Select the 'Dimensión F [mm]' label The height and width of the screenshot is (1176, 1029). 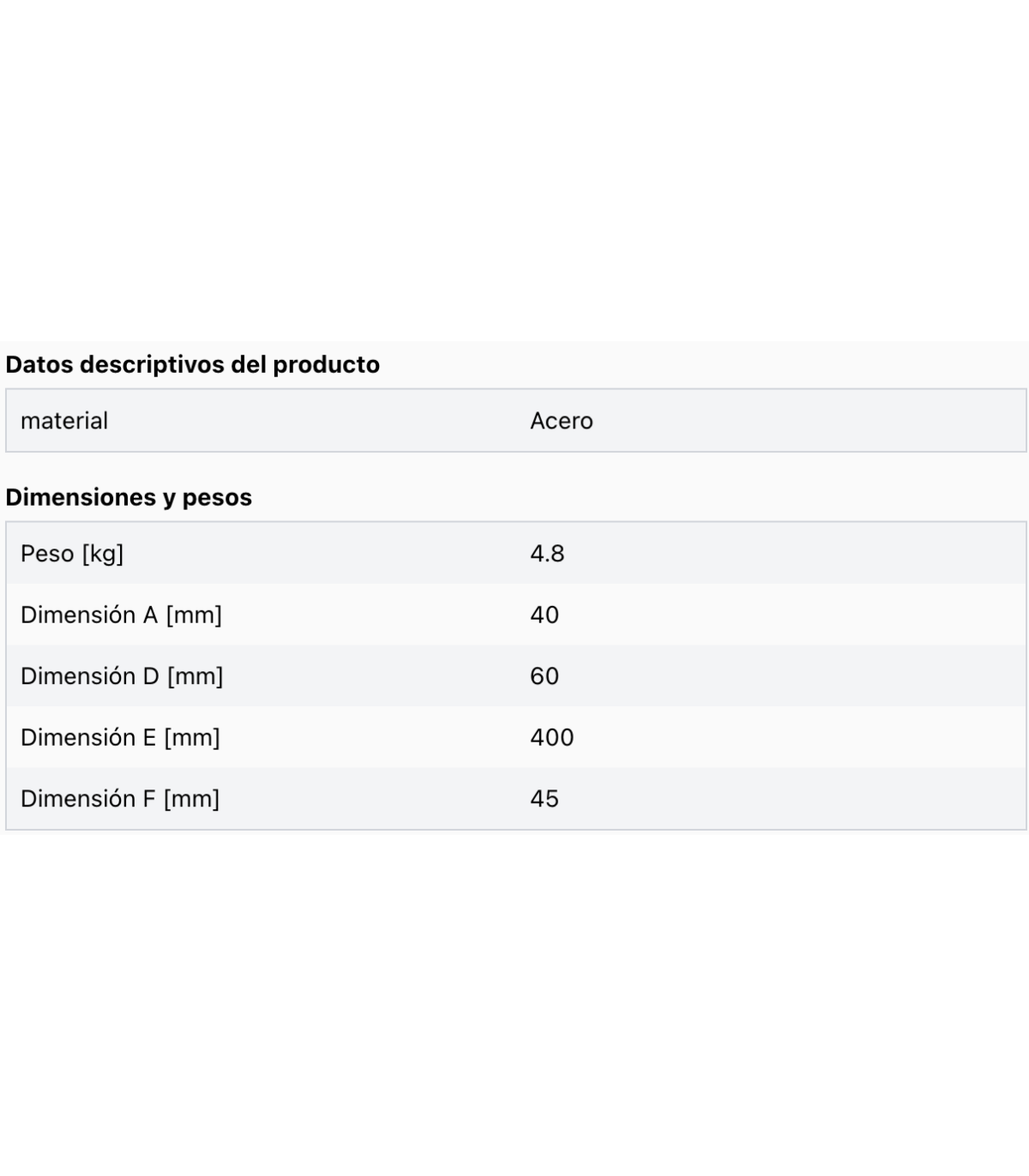pos(120,799)
